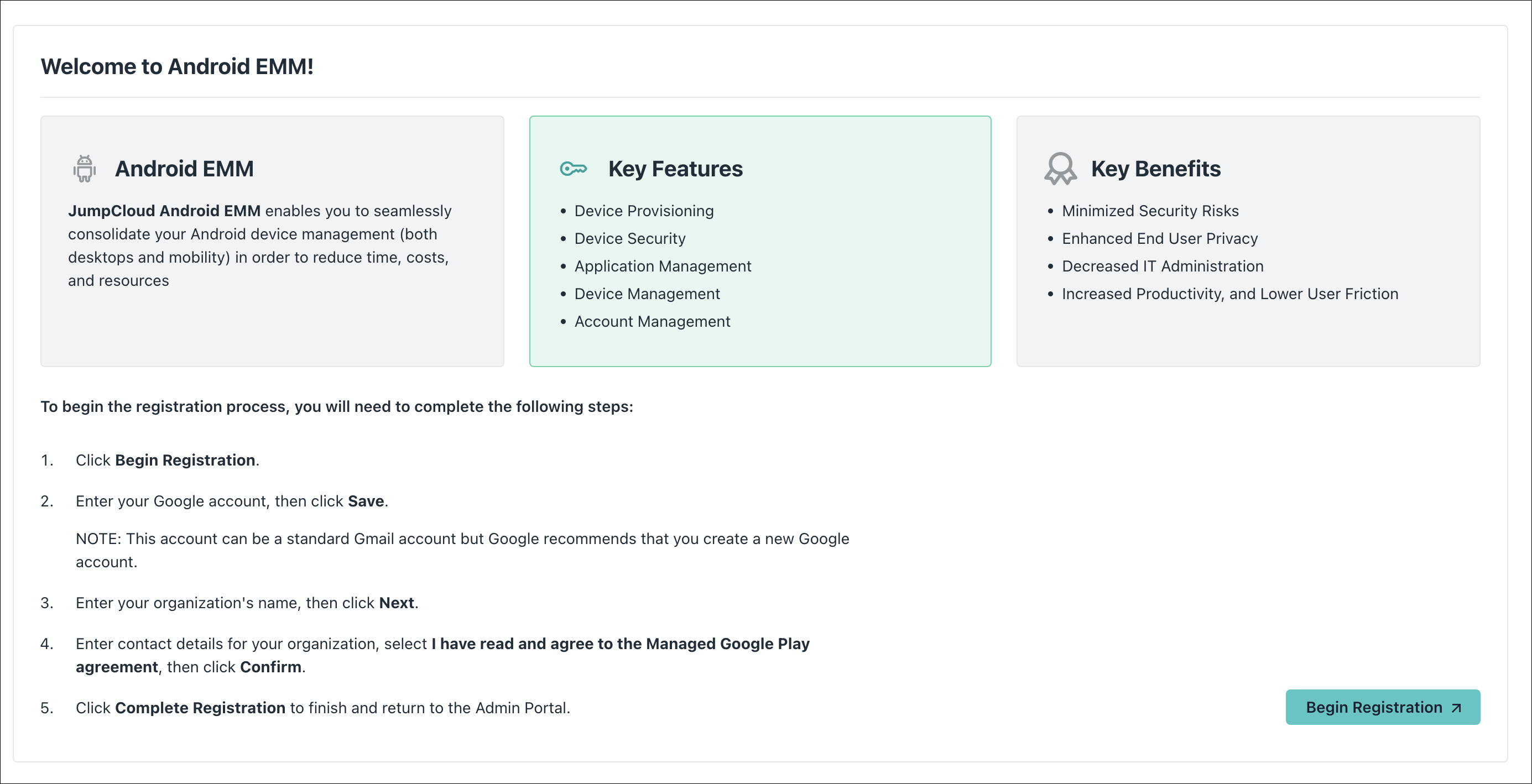Click the key icon beside Key Features

point(574,169)
